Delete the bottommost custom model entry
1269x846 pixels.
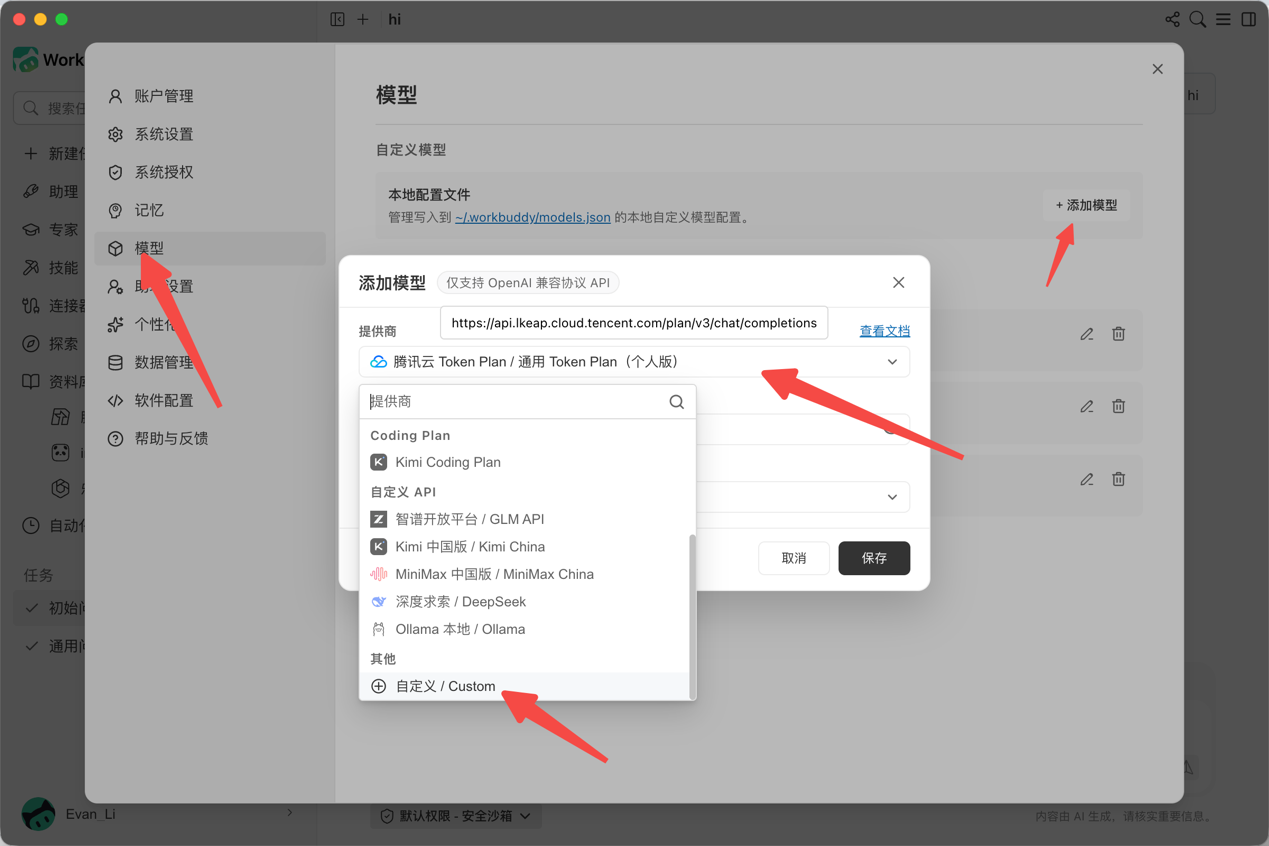click(x=1119, y=479)
